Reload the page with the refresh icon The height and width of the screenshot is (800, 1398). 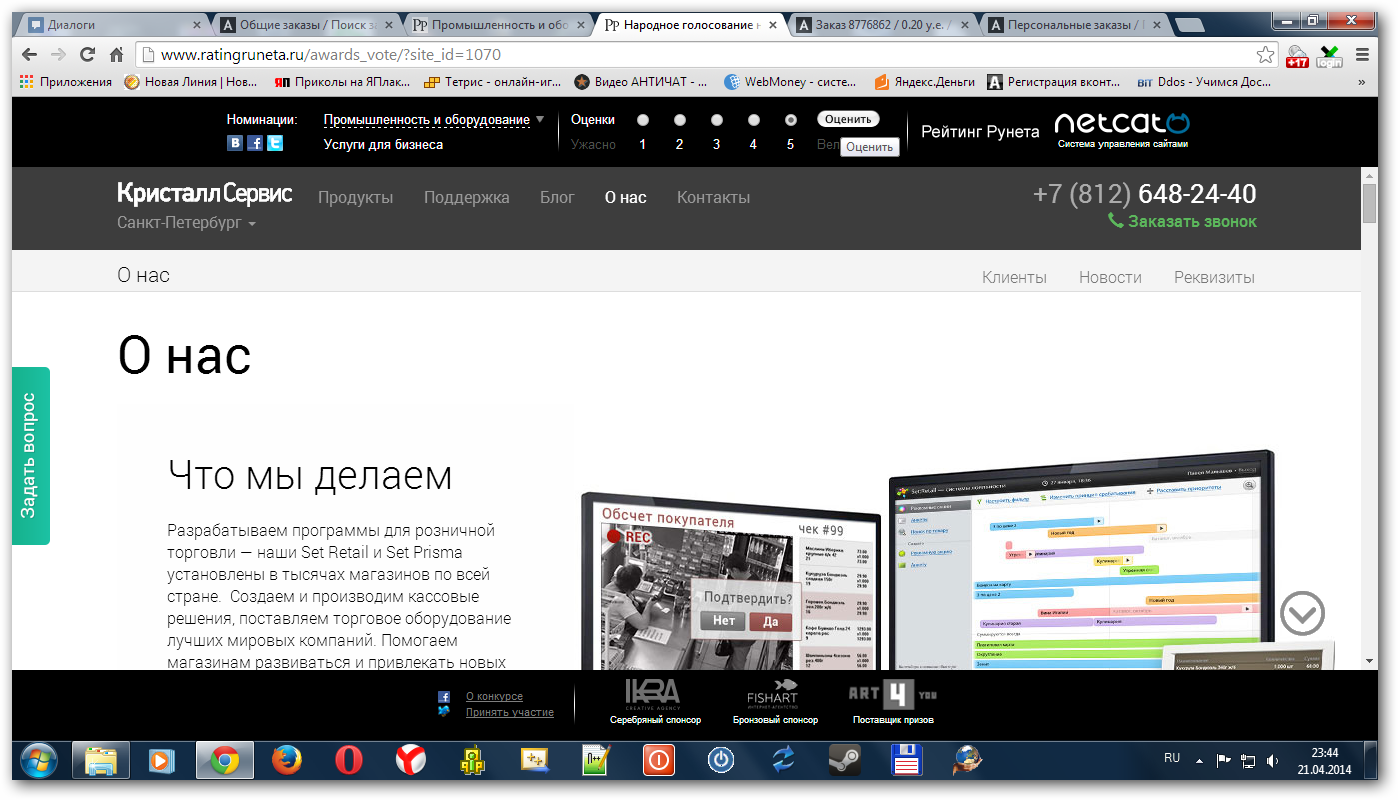tap(88, 55)
